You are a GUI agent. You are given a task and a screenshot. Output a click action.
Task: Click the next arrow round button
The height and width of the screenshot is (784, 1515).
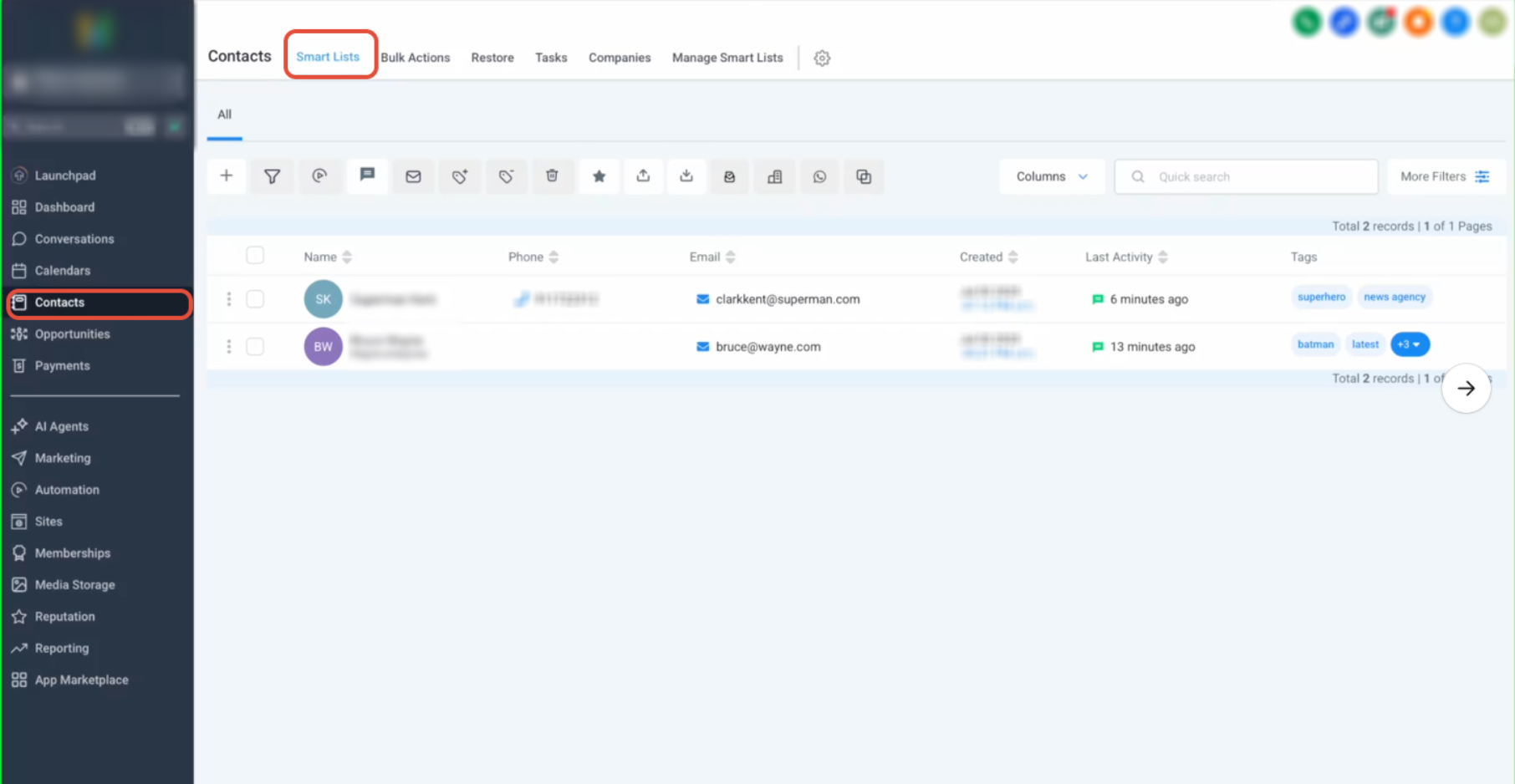1466,388
